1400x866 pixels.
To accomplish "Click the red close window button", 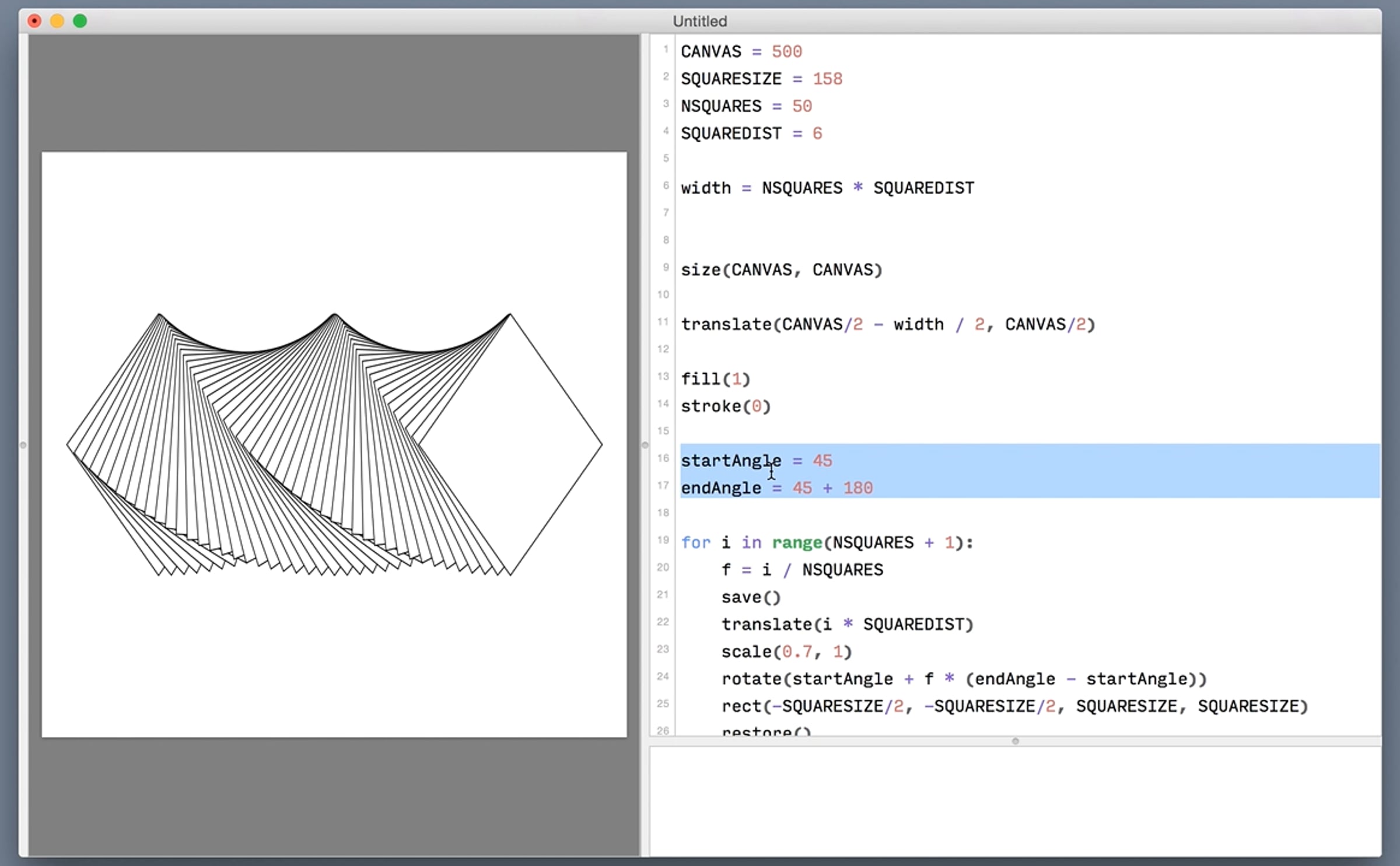I will pos(34,21).
